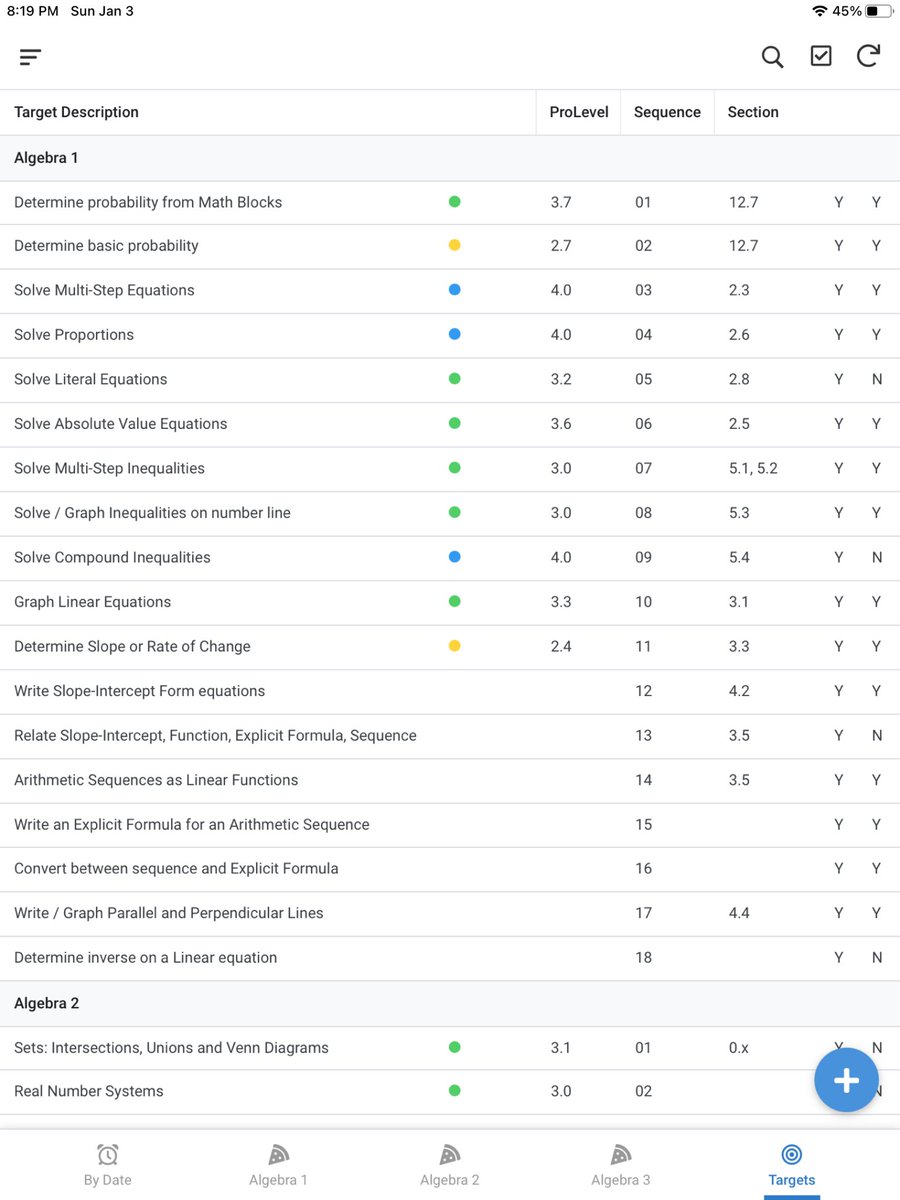
Task: Tap blue dot for Solve Proportions
Action: 454,334
